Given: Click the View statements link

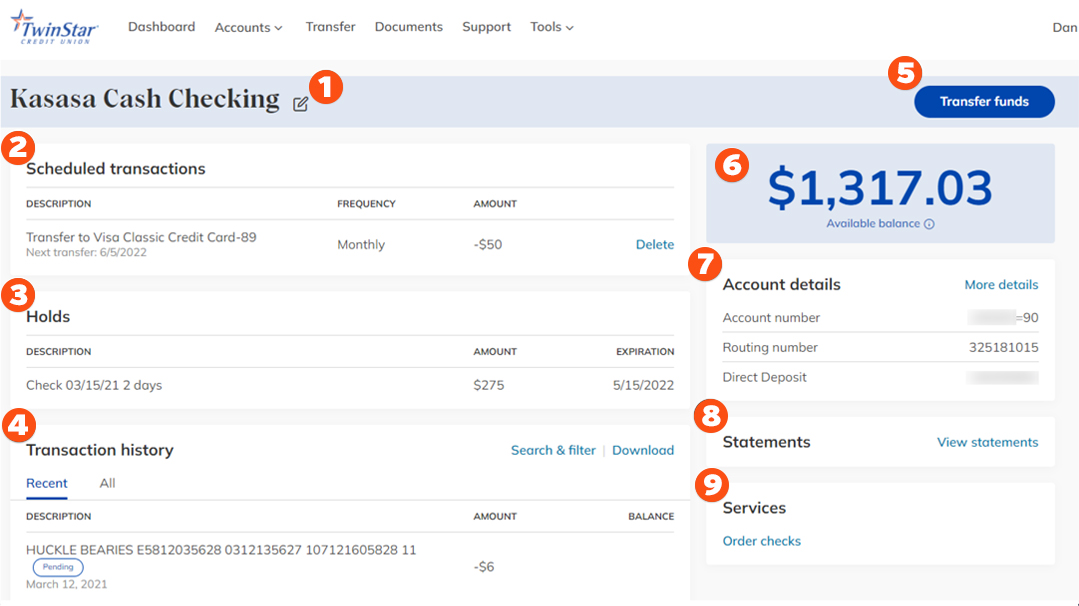Looking at the screenshot, I should point(987,442).
